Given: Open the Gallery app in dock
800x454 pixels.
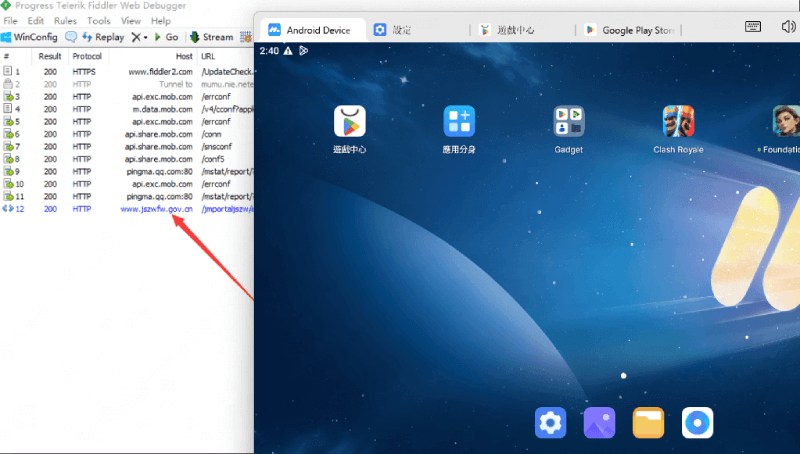Looking at the screenshot, I should [599, 422].
